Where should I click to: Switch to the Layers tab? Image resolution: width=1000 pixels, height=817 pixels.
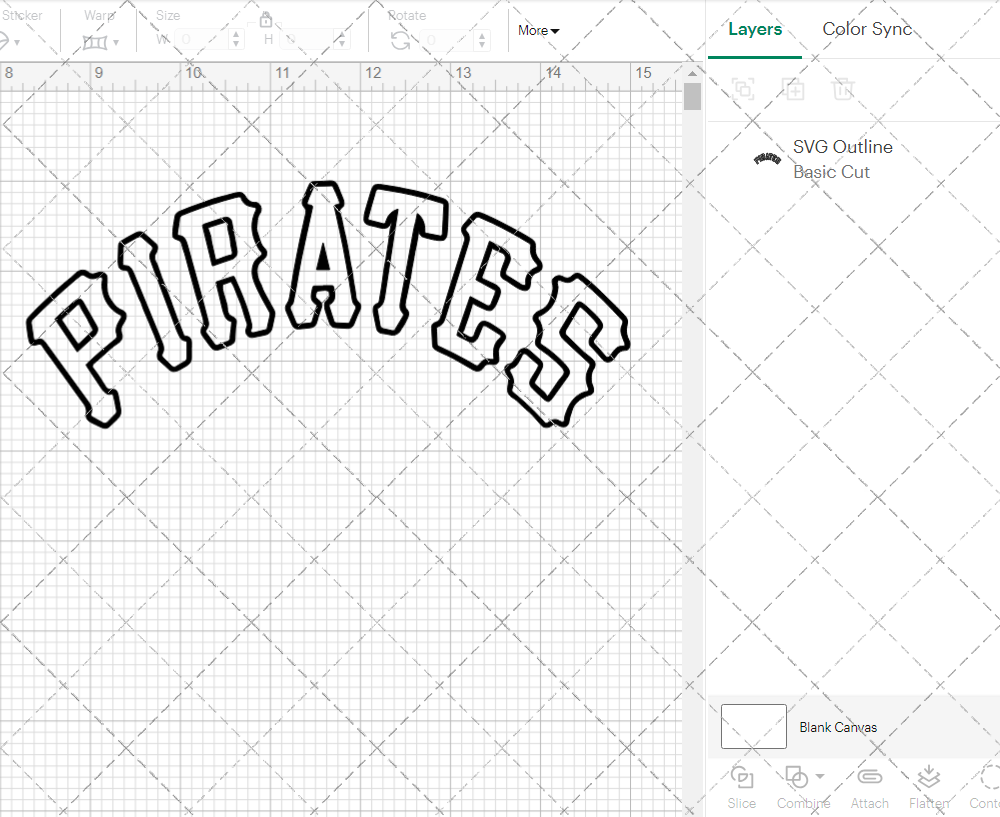pyautogui.click(x=755, y=29)
